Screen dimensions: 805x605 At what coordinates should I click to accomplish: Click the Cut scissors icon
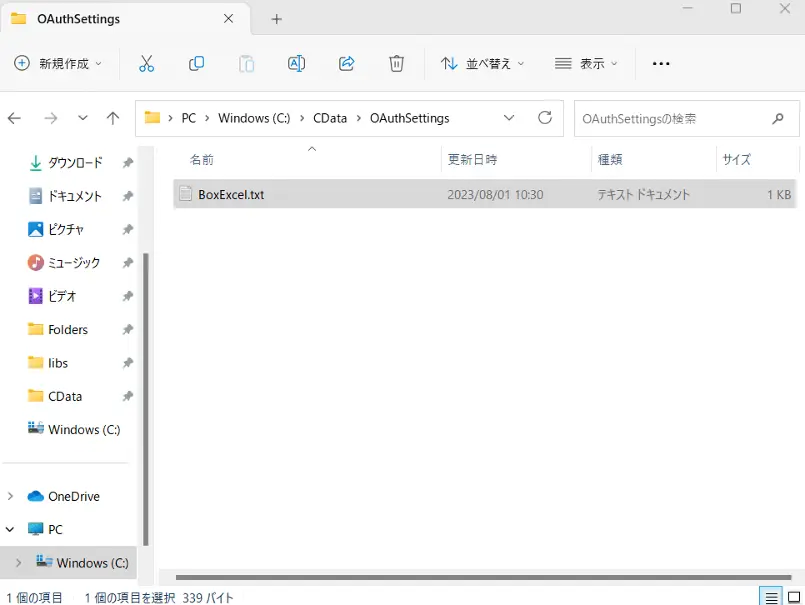coord(146,64)
